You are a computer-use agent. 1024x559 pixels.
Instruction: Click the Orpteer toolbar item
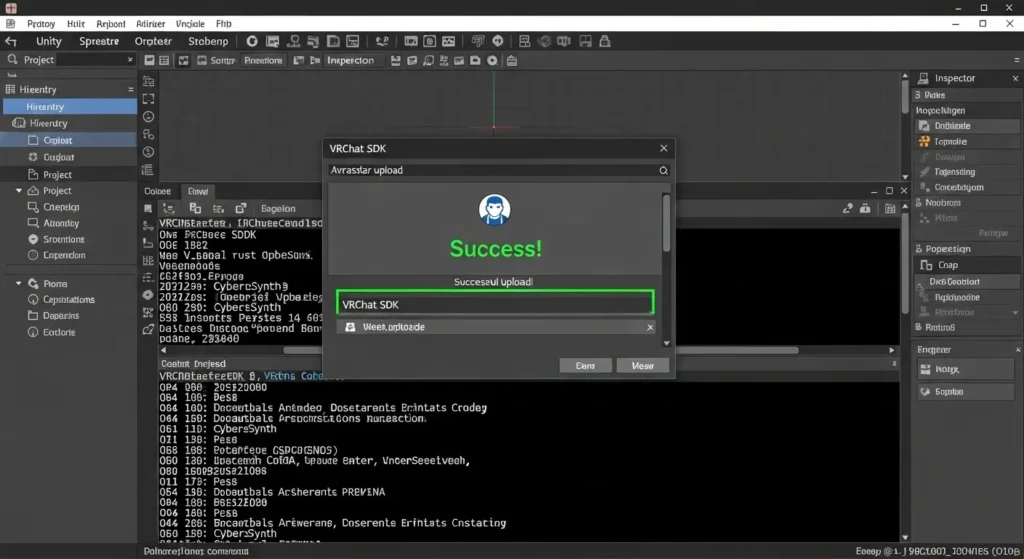click(153, 41)
